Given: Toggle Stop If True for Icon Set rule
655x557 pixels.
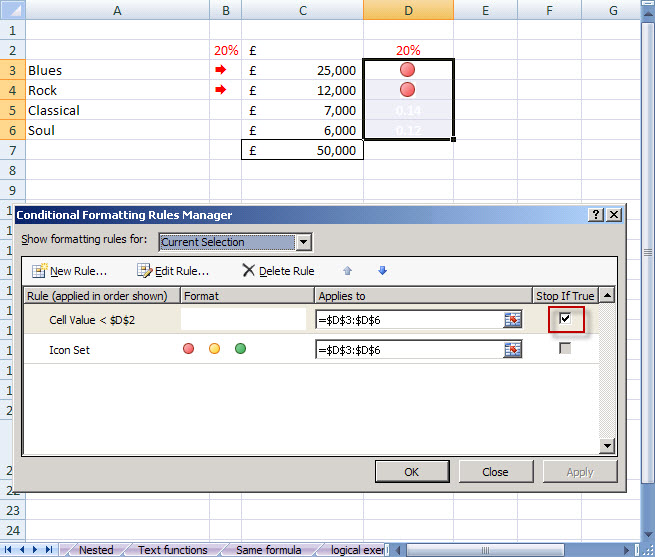Looking at the screenshot, I should click(x=566, y=348).
